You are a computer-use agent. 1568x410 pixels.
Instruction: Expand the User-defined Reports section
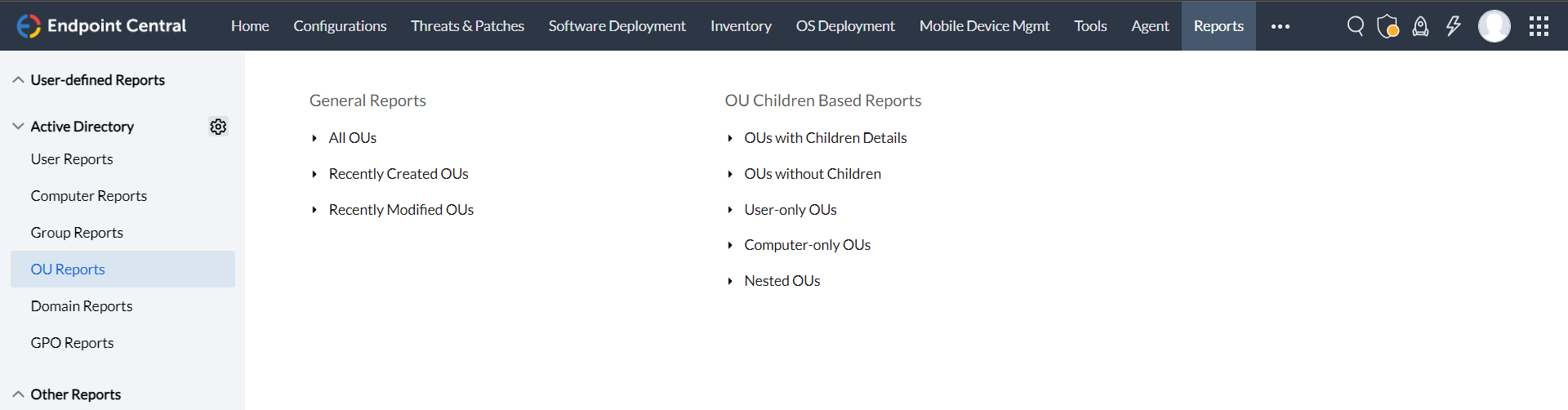point(97,80)
